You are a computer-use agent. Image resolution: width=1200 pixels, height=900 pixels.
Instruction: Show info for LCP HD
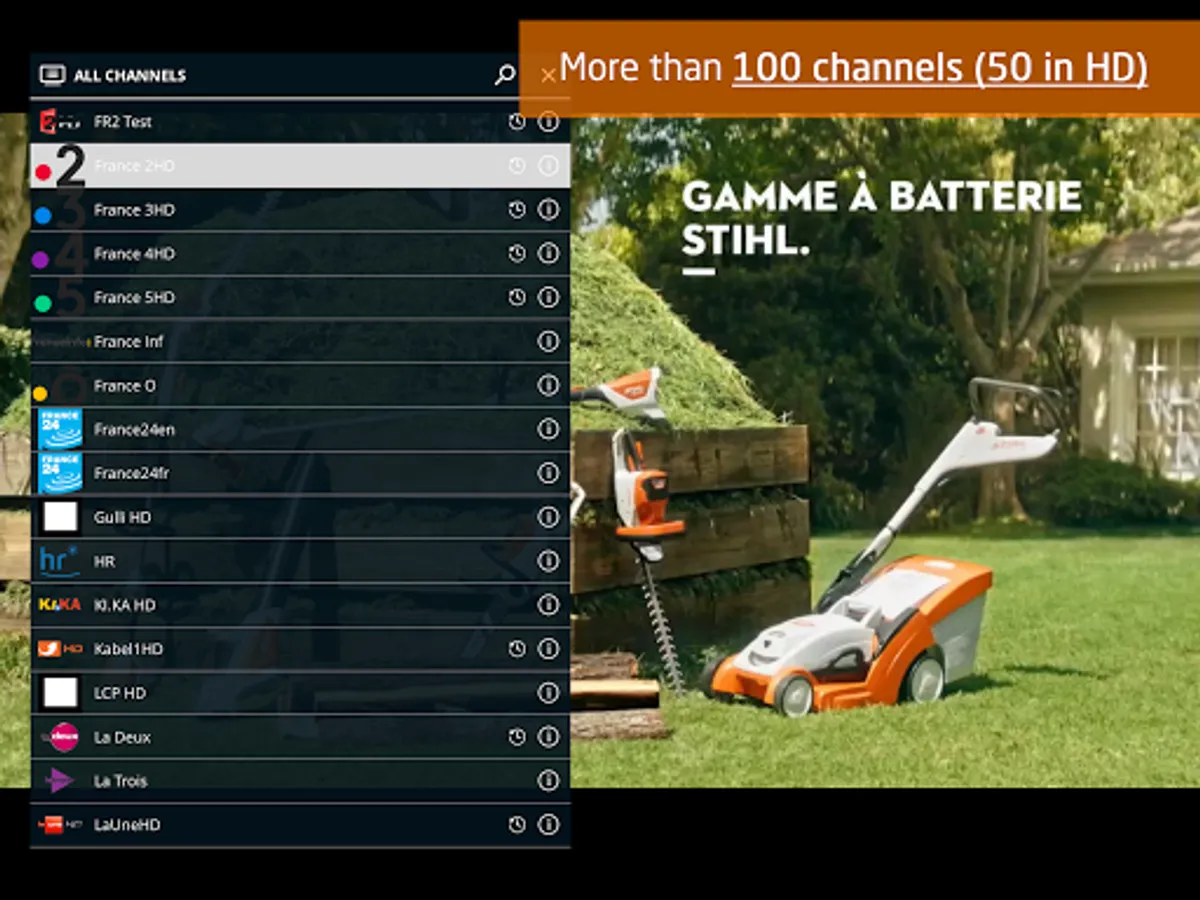click(548, 693)
